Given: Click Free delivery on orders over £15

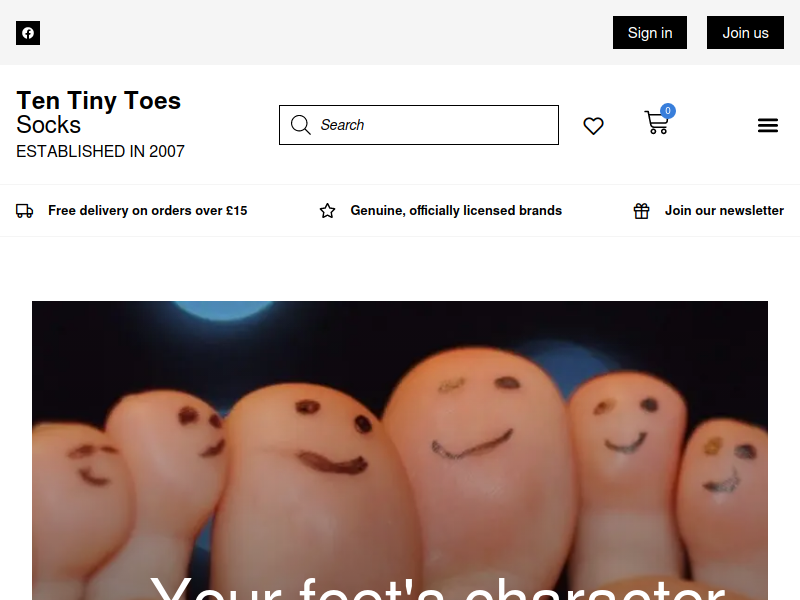Looking at the screenshot, I should pyautogui.click(x=147, y=211).
